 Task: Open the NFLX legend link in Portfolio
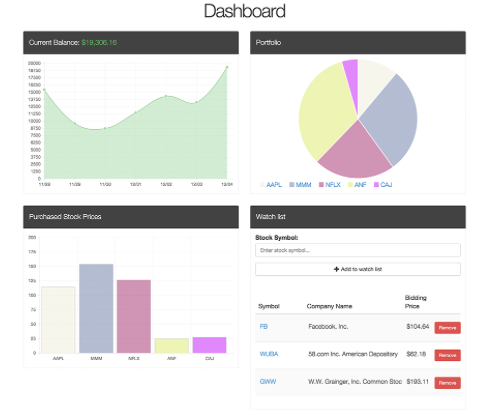pyautogui.click(x=333, y=185)
